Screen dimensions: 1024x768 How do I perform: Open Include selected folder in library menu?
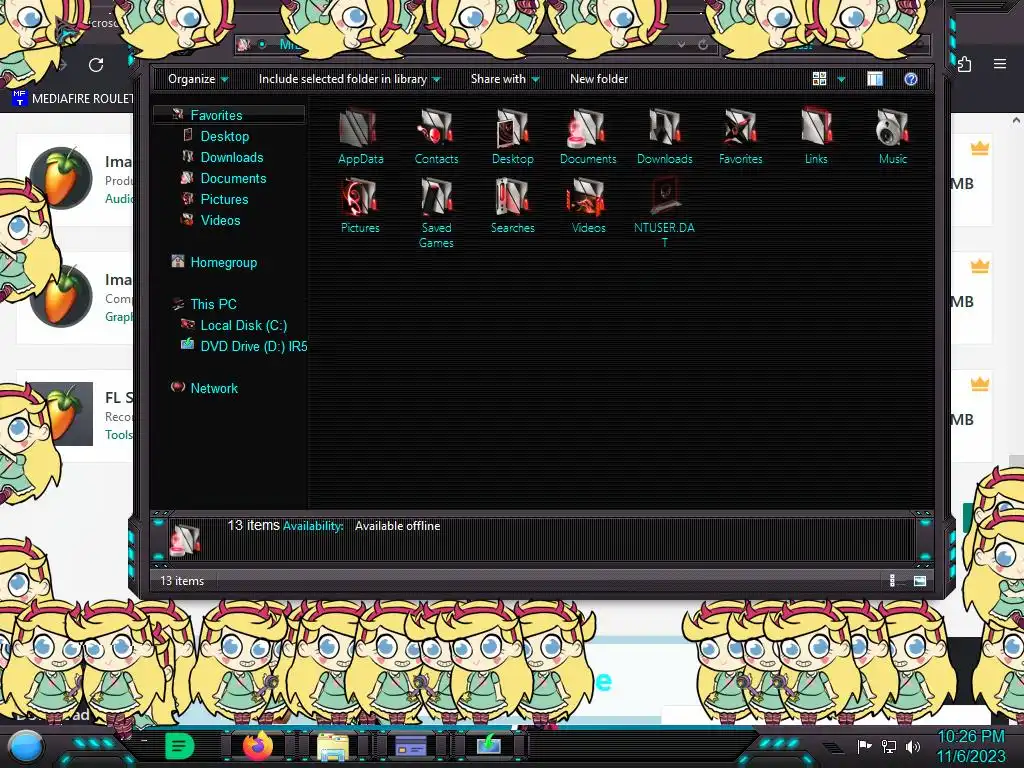click(349, 79)
